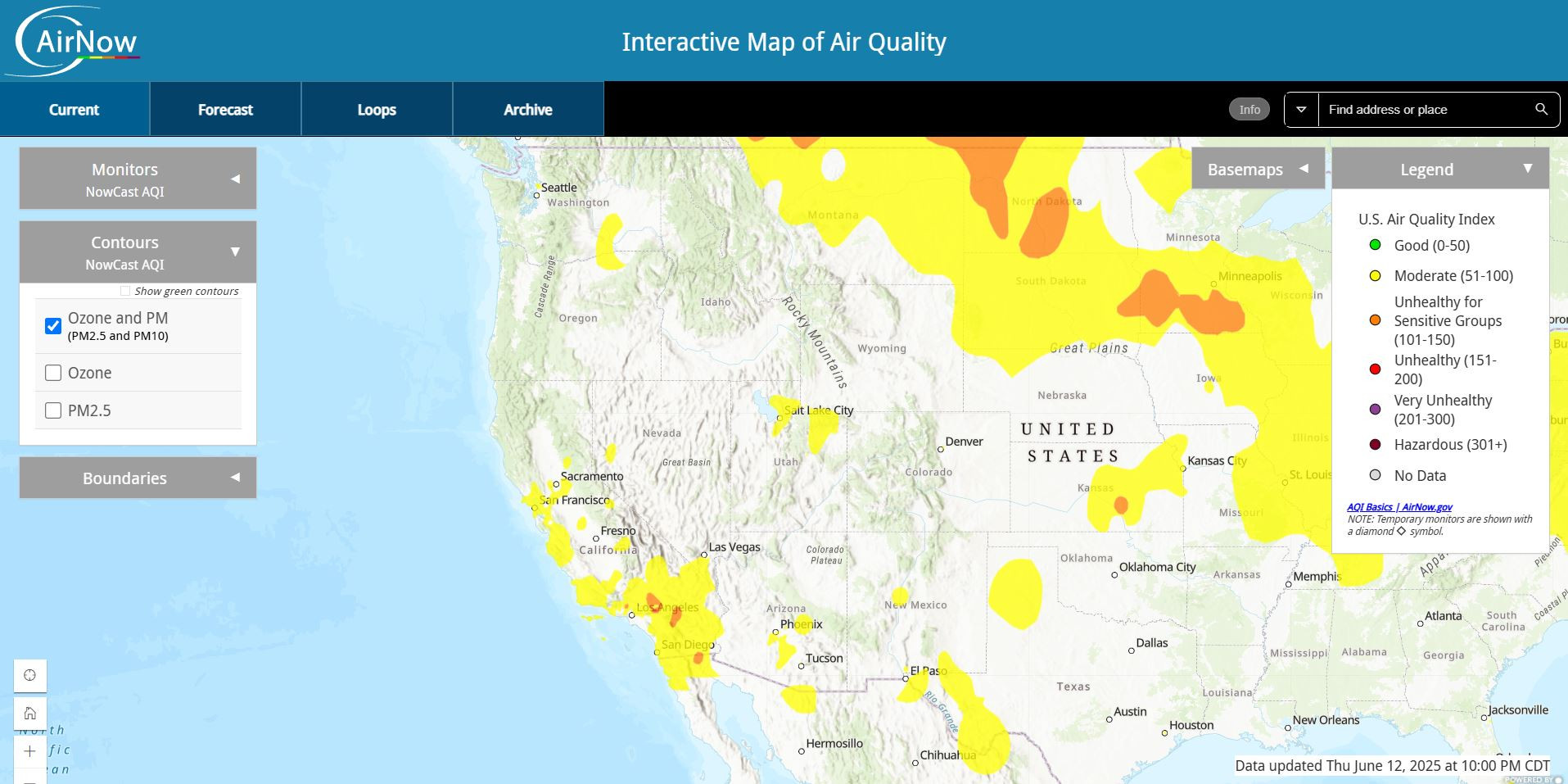Collapse the Contours NowCast AQI panel
This screenshot has width=1568, height=784.
point(138,252)
